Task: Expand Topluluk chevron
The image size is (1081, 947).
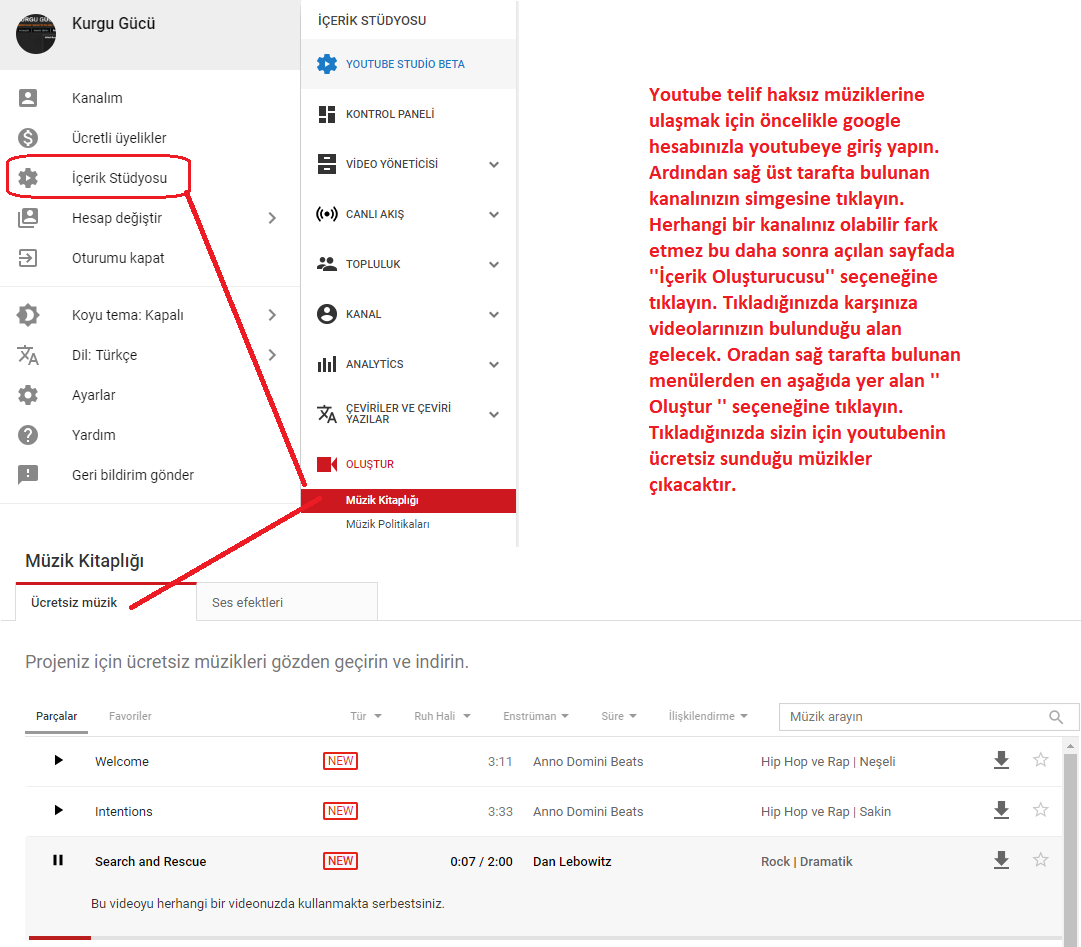Action: point(494,265)
